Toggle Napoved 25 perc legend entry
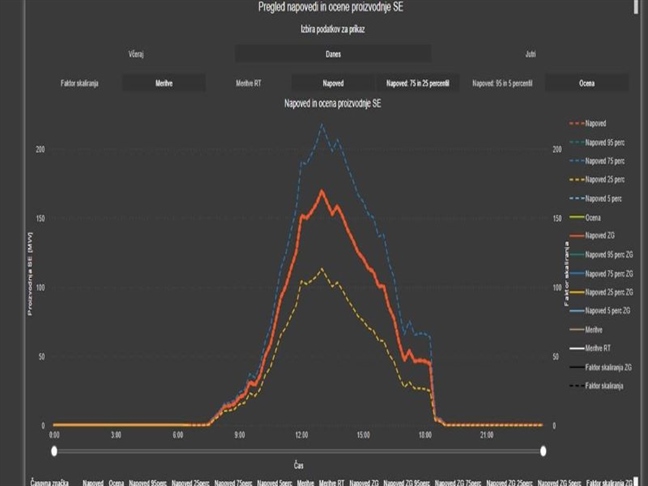 (x=597, y=179)
